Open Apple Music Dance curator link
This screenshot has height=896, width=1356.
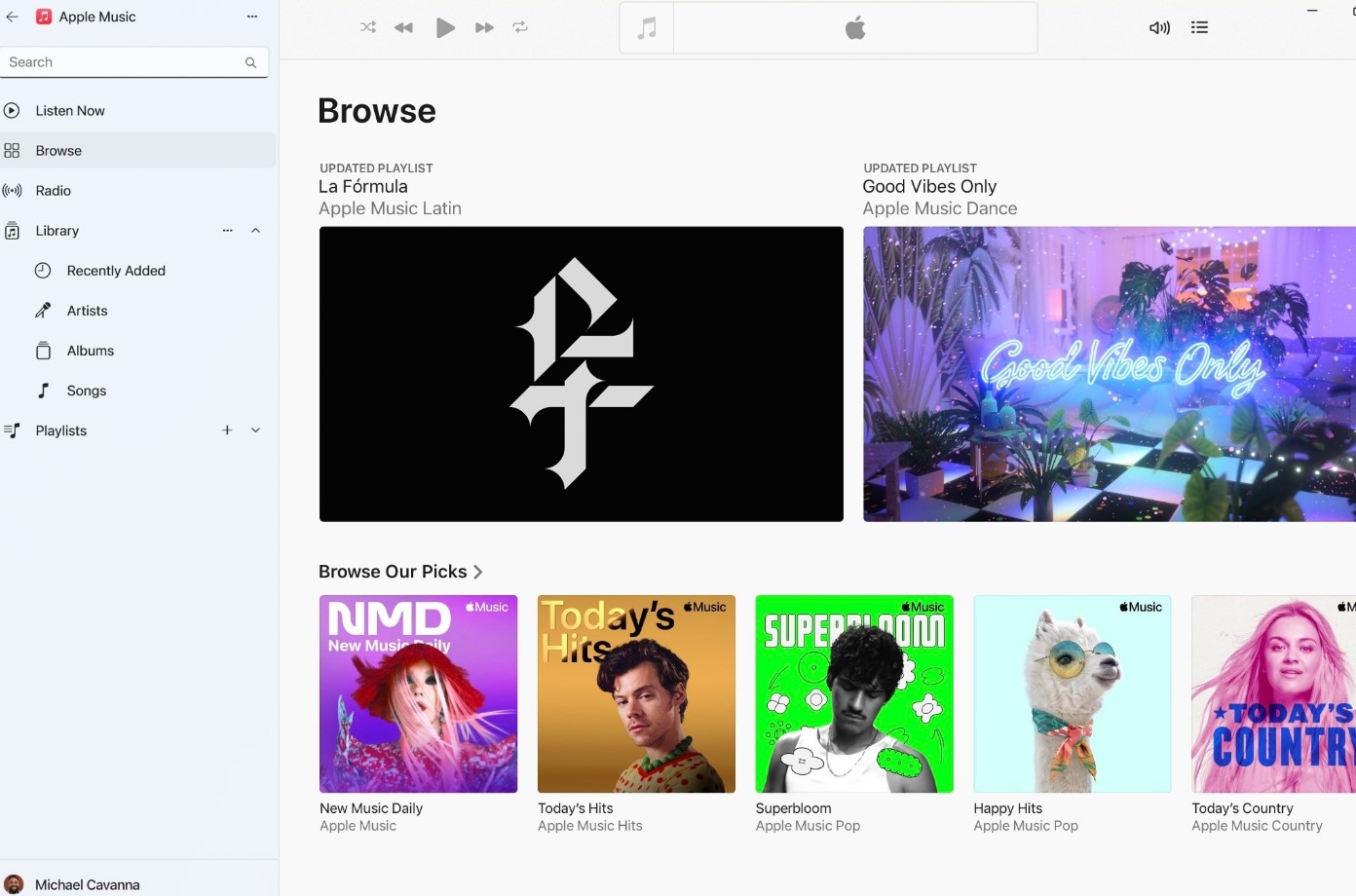939,208
